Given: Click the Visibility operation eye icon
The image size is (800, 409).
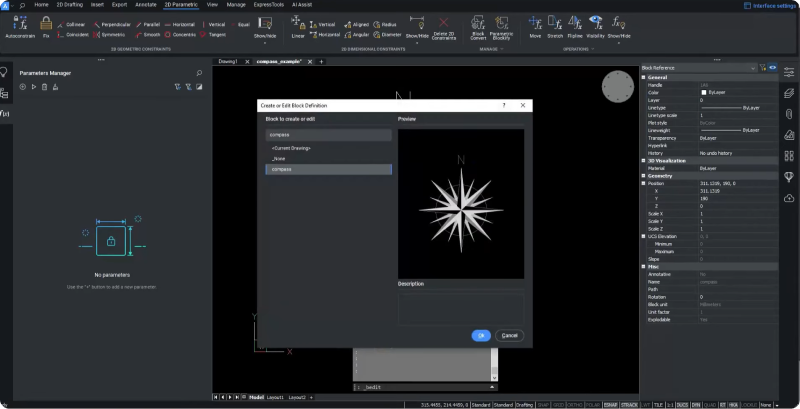Looking at the screenshot, I should [x=595, y=22].
